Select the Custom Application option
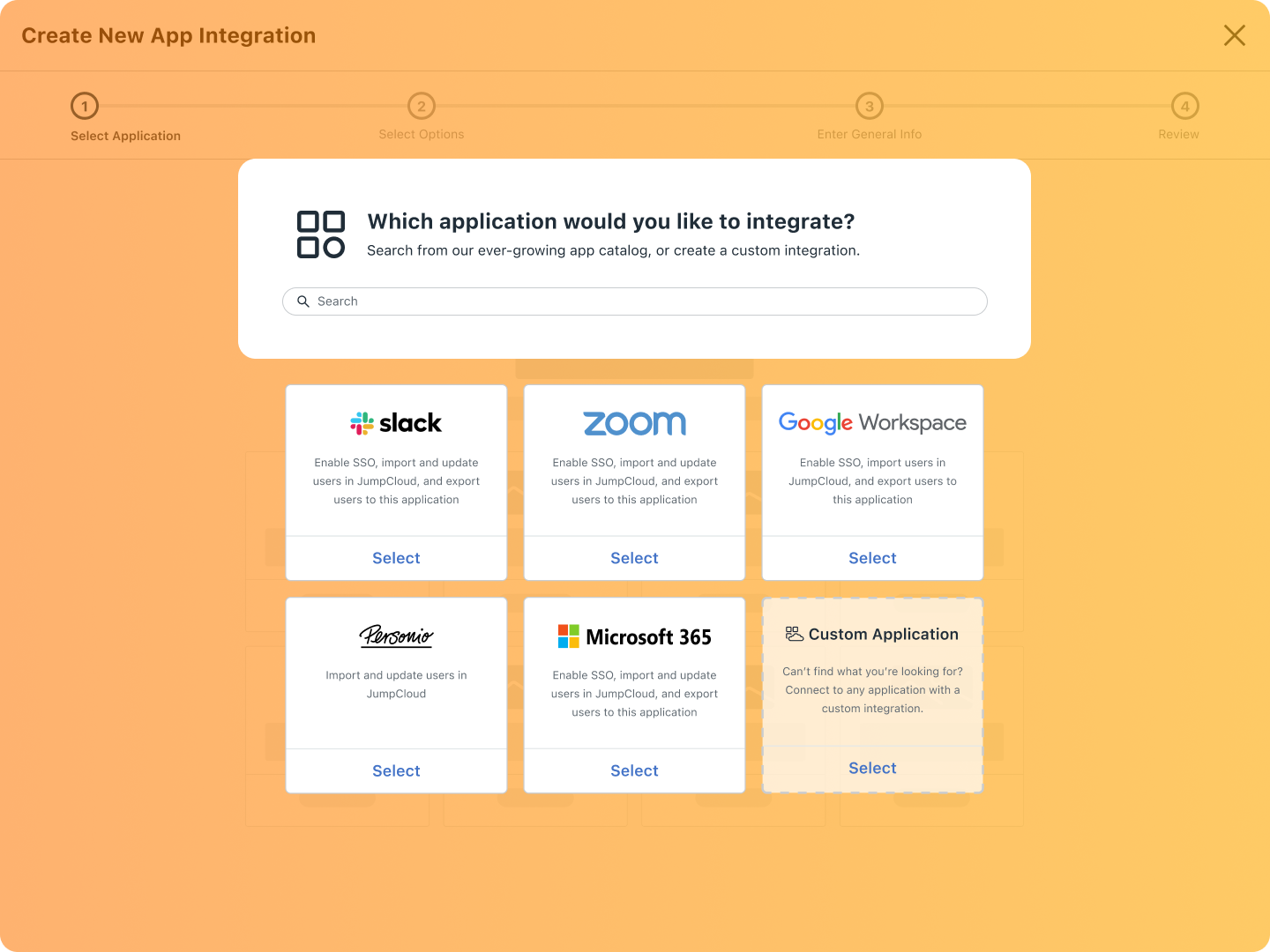1270x952 pixels. pos(872,768)
